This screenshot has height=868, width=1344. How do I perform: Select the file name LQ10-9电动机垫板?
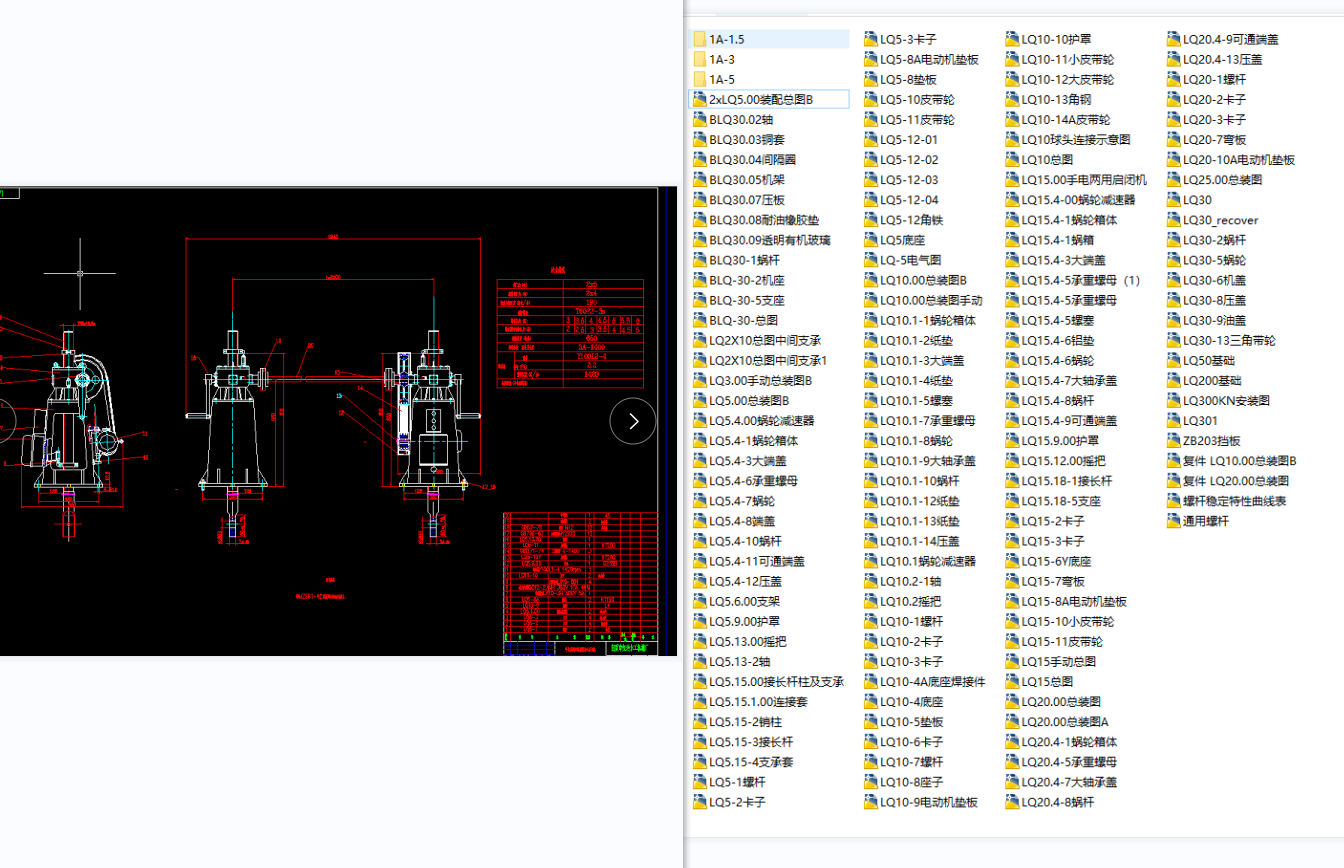pos(930,802)
